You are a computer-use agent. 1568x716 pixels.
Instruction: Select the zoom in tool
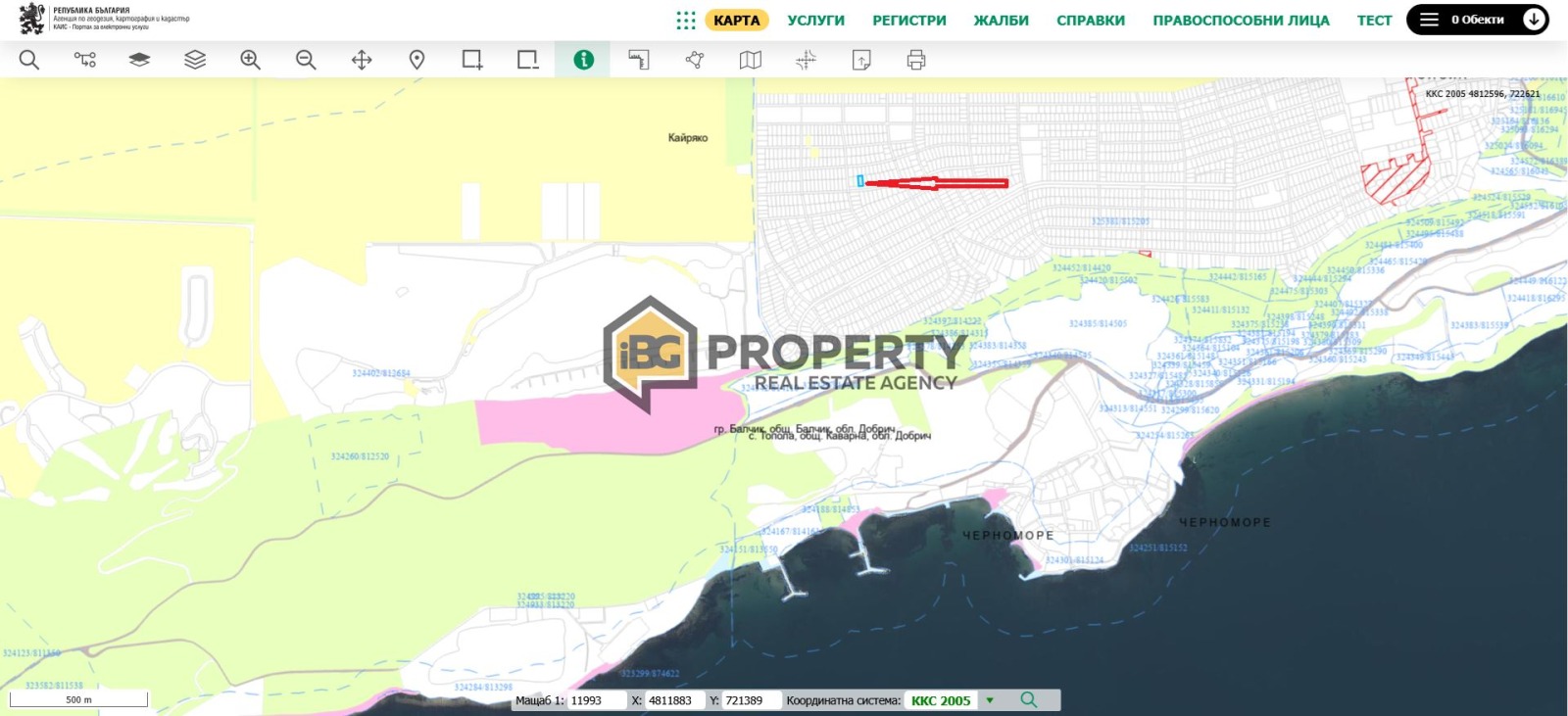pos(251,60)
